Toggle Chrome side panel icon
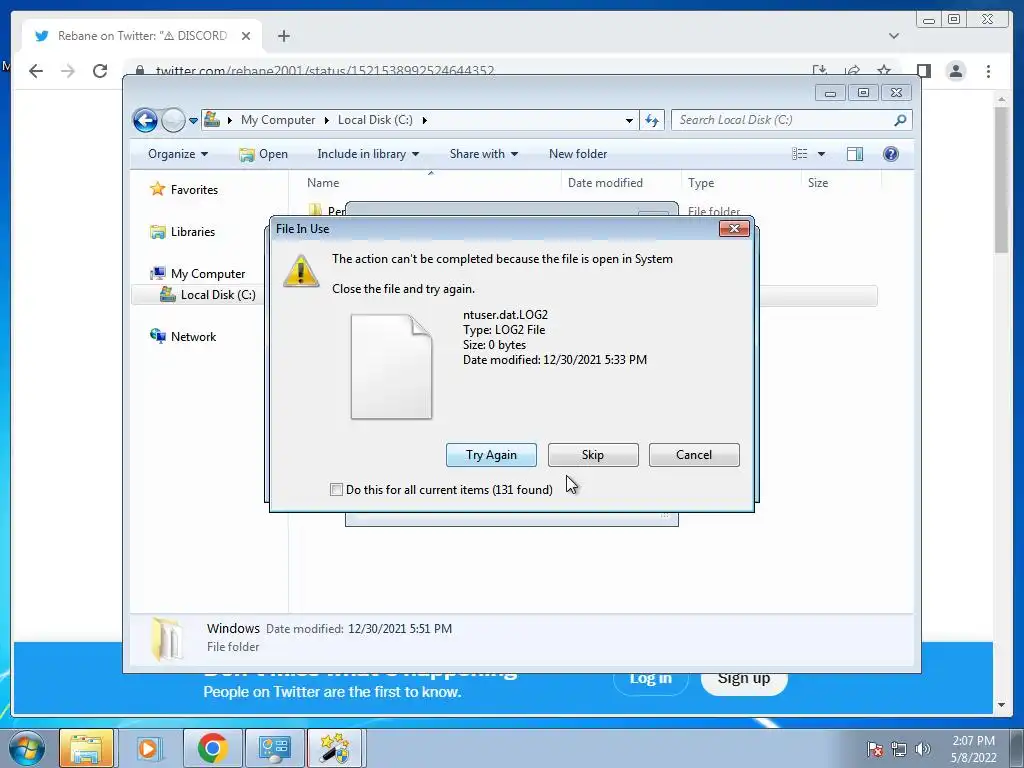 click(923, 71)
